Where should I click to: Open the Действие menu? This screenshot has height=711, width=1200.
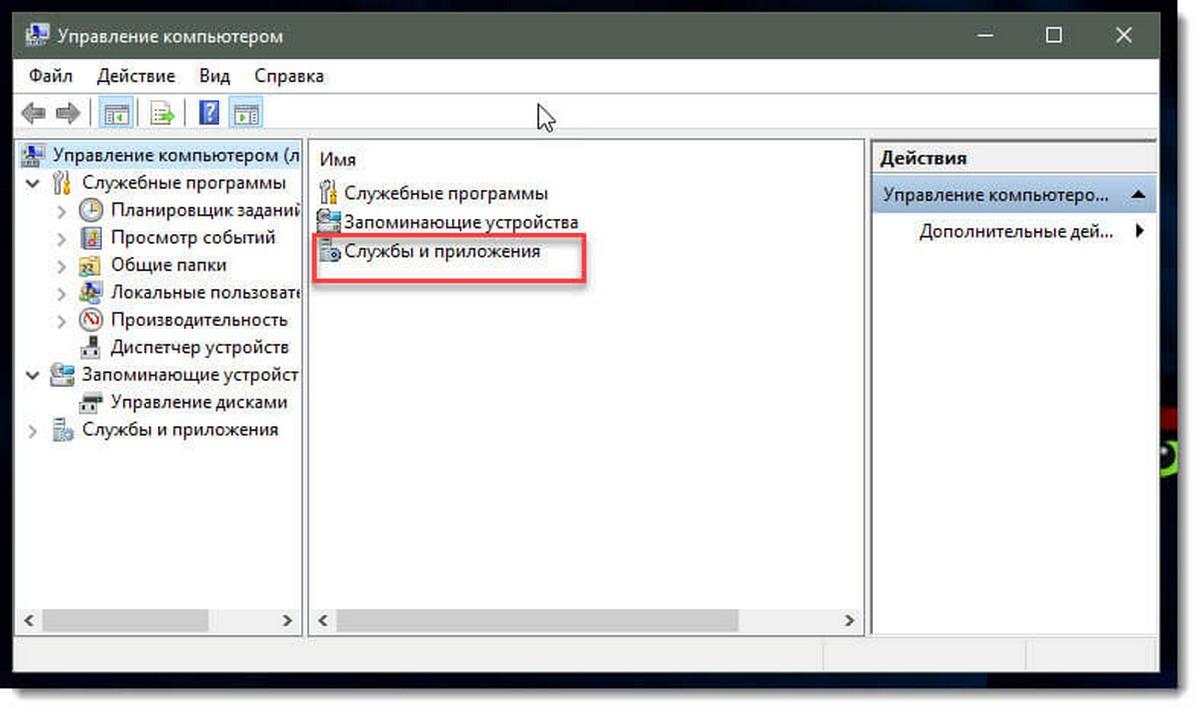coord(136,76)
